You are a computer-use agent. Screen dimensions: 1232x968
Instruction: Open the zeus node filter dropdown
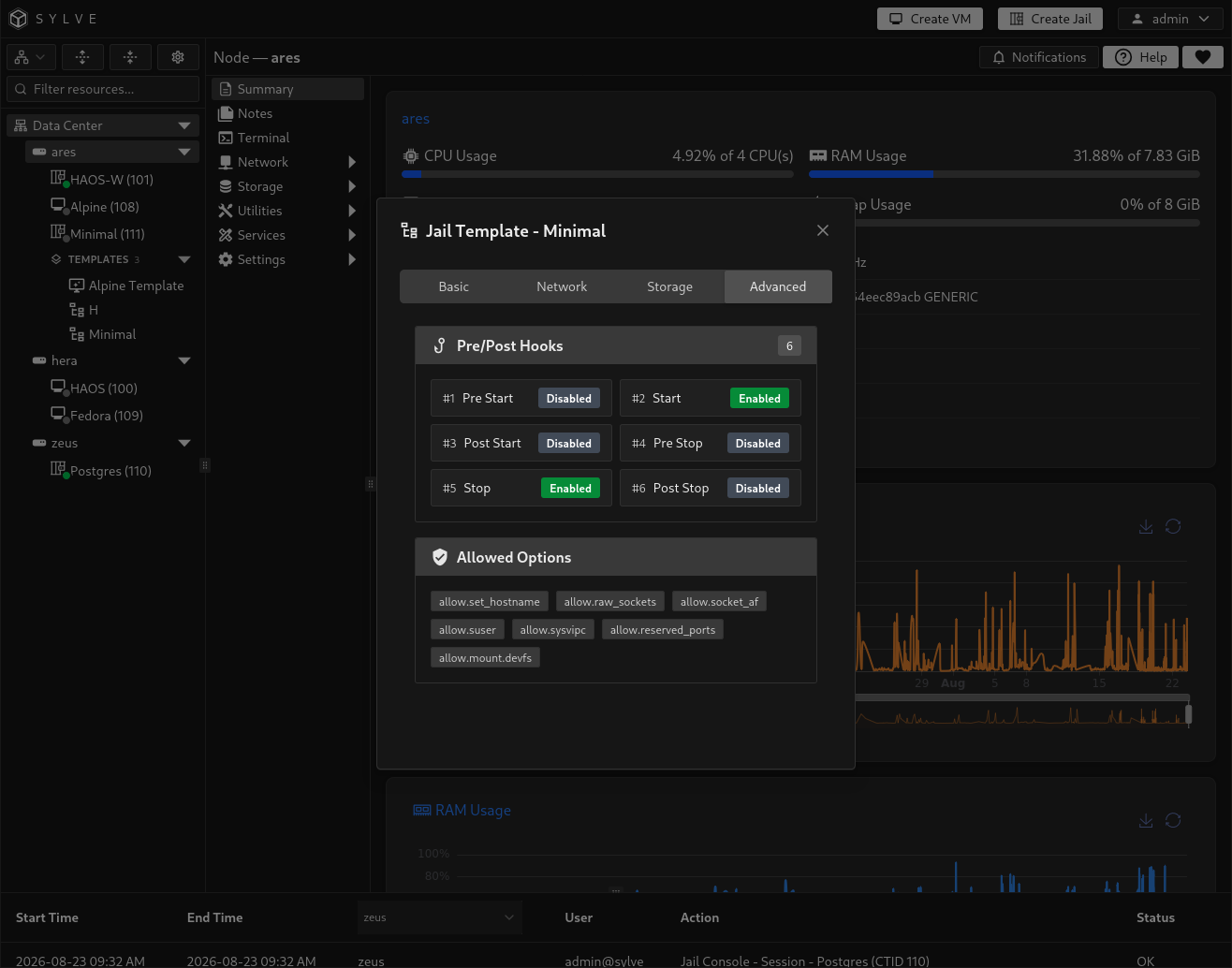[439, 917]
